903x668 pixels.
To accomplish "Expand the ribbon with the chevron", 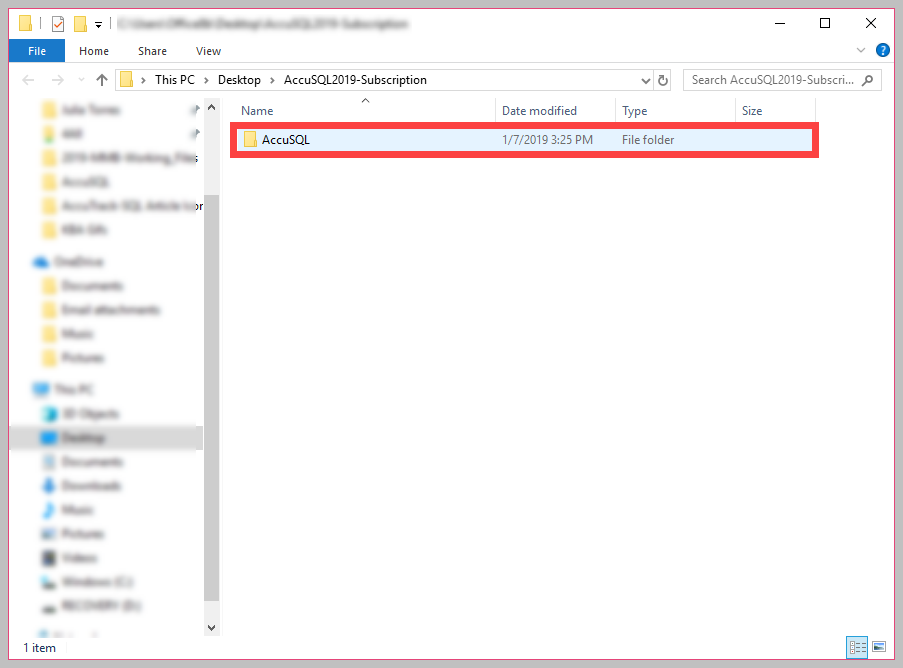I will tap(861, 50).
